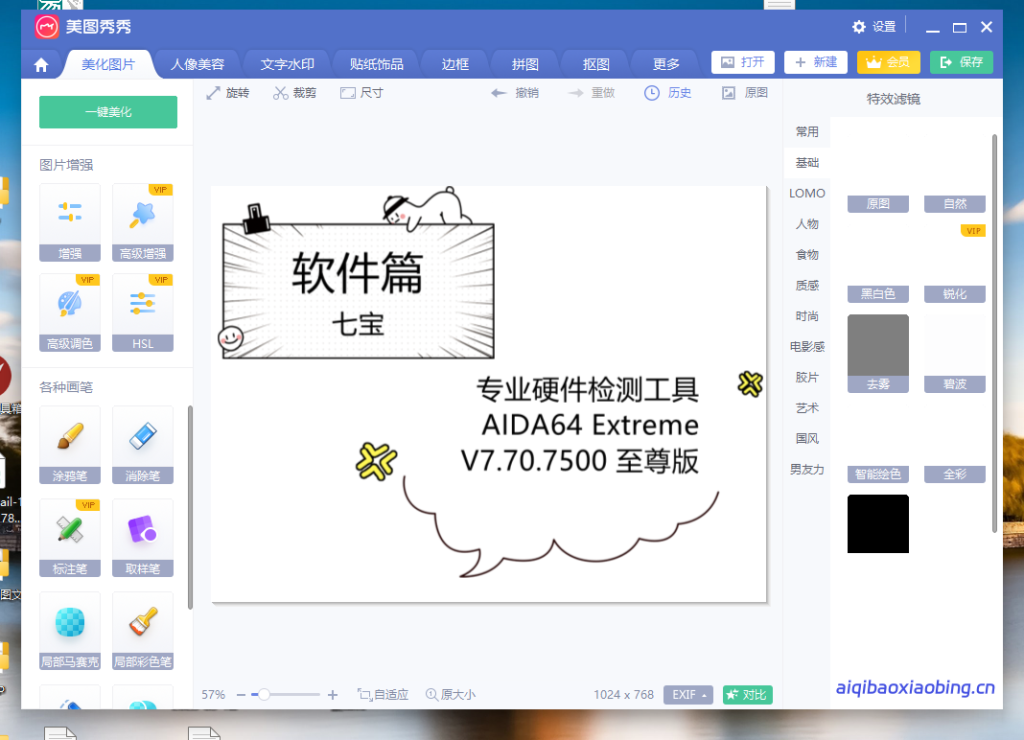This screenshot has width=1024, height=740.
Task: Select the 标注笔 annotation pen
Action: point(70,538)
